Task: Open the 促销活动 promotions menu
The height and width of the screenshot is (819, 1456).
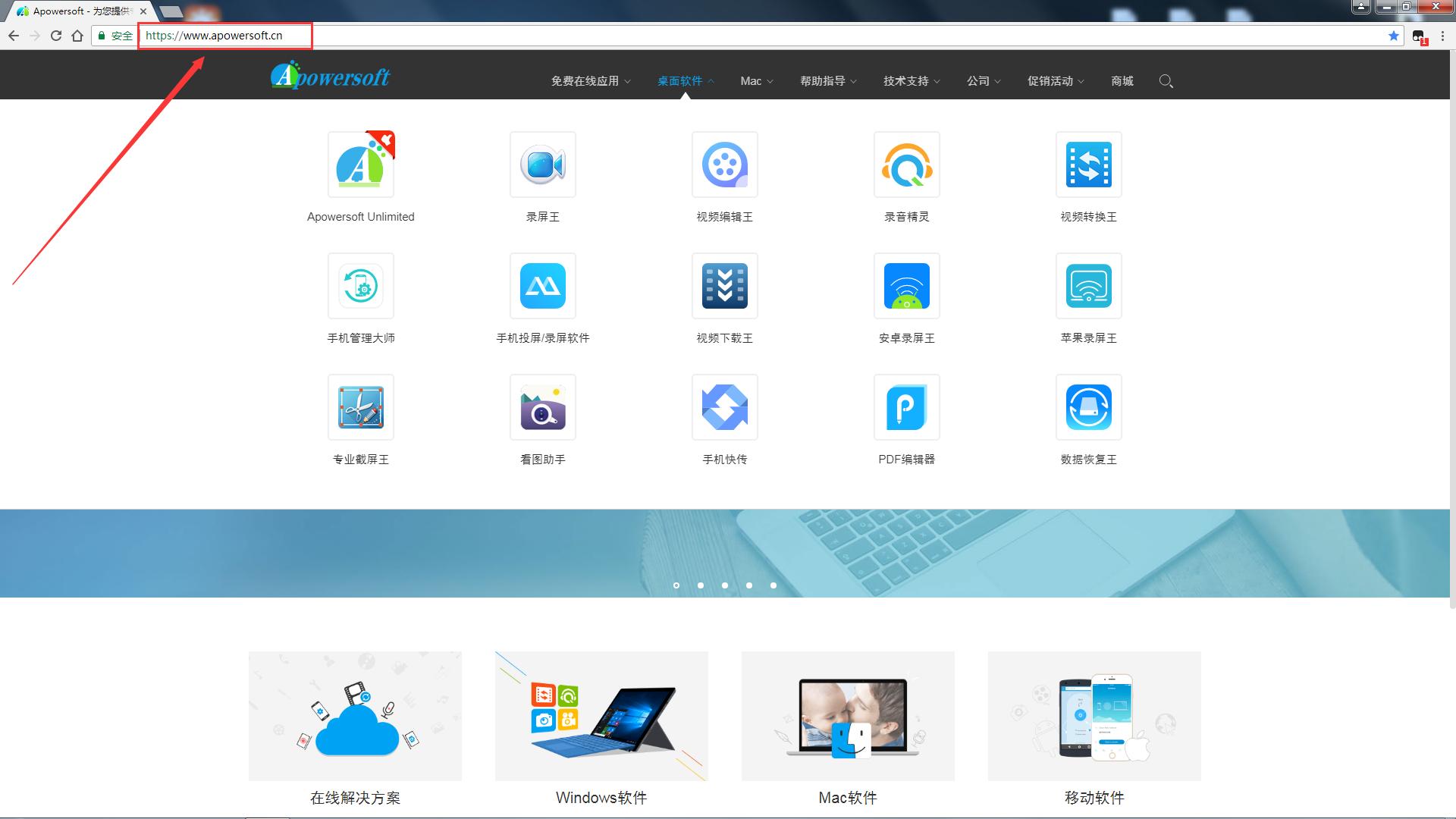Action: click(x=1055, y=81)
